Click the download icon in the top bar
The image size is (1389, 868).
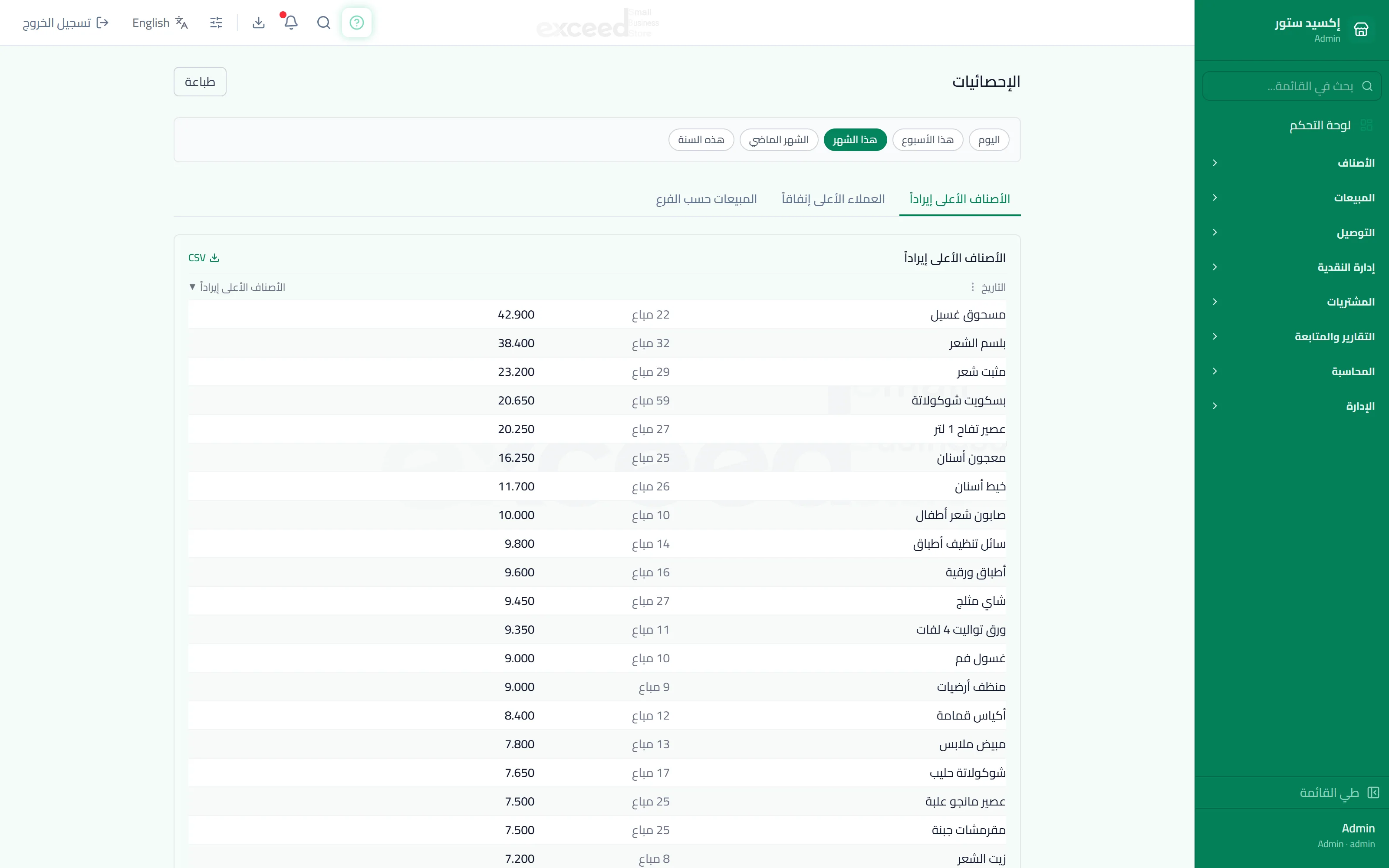click(258, 23)
